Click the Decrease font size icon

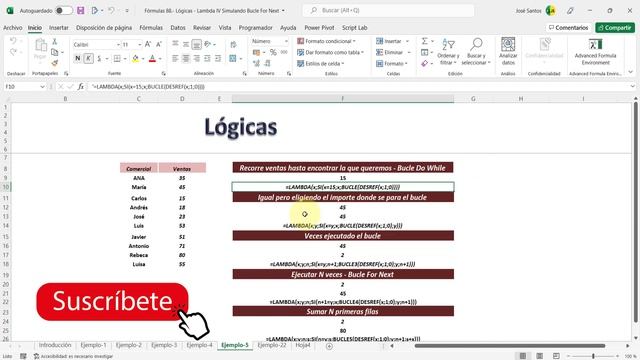coord(159,44)
